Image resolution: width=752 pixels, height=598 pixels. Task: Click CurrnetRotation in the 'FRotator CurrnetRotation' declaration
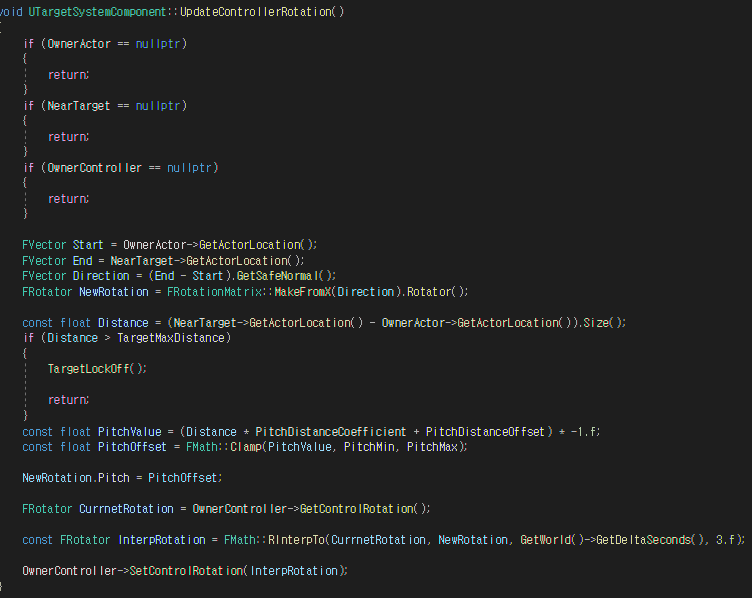126,509
